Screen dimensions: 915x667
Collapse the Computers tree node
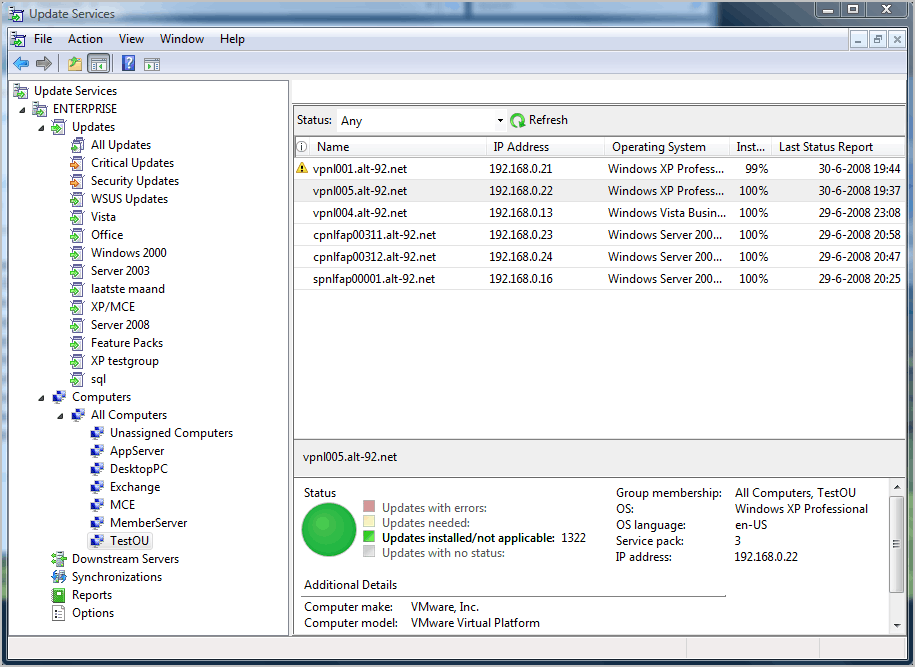point(41,398)
